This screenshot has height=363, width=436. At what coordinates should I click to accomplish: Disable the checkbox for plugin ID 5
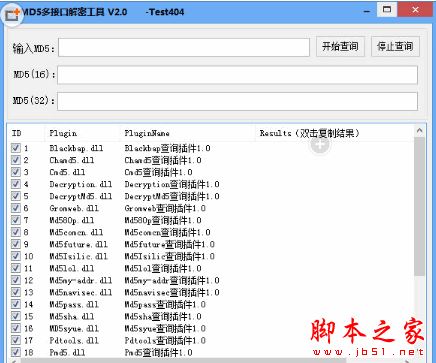pos(16,196)
